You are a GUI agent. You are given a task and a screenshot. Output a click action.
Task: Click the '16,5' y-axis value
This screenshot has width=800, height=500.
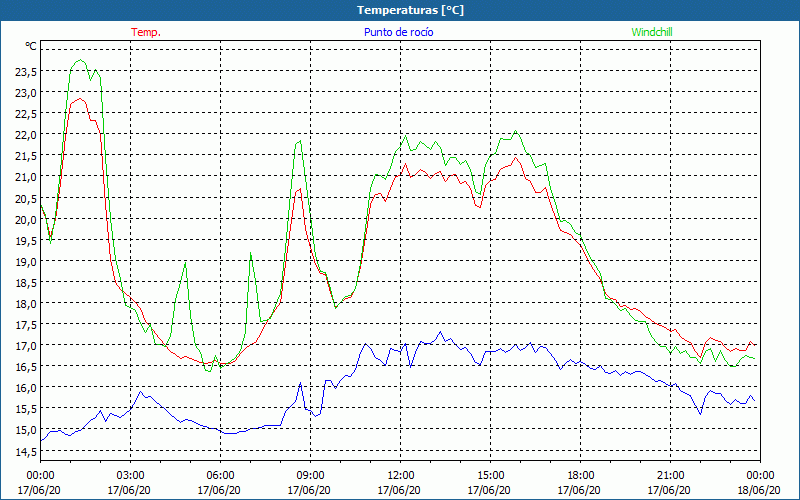(x=26, y=367)
